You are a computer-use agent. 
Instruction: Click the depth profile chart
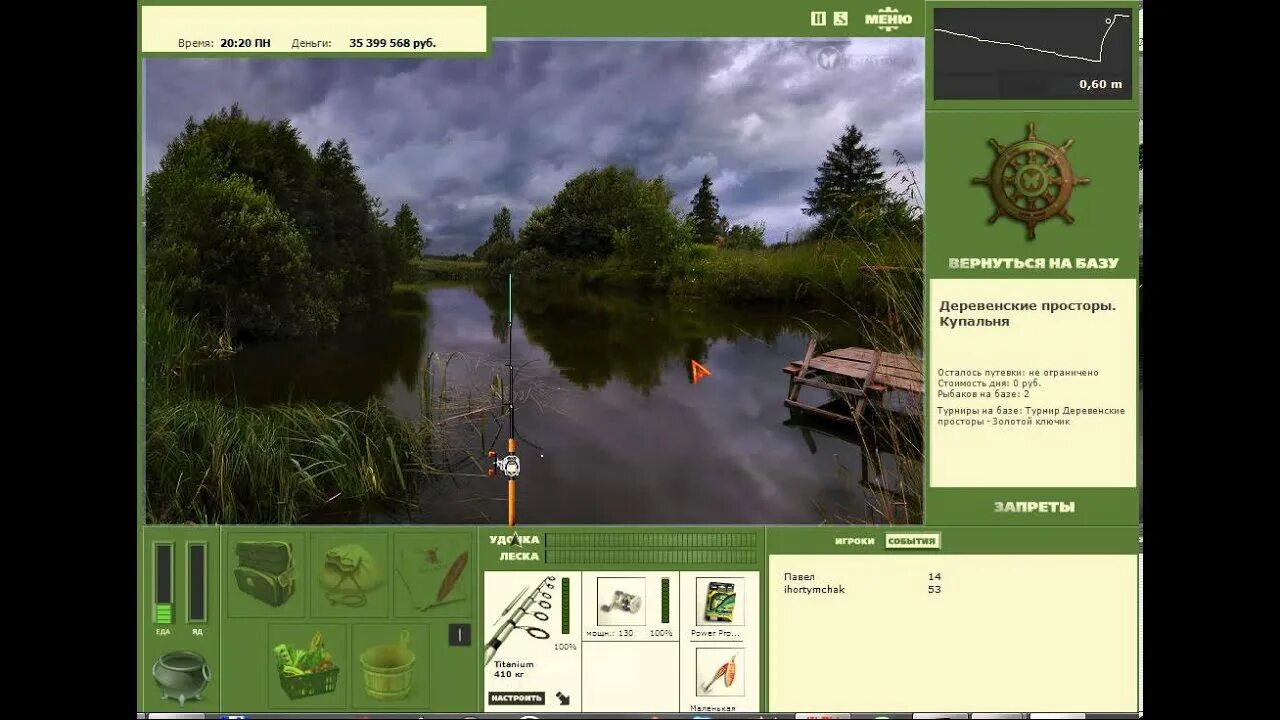[1033, 54]
